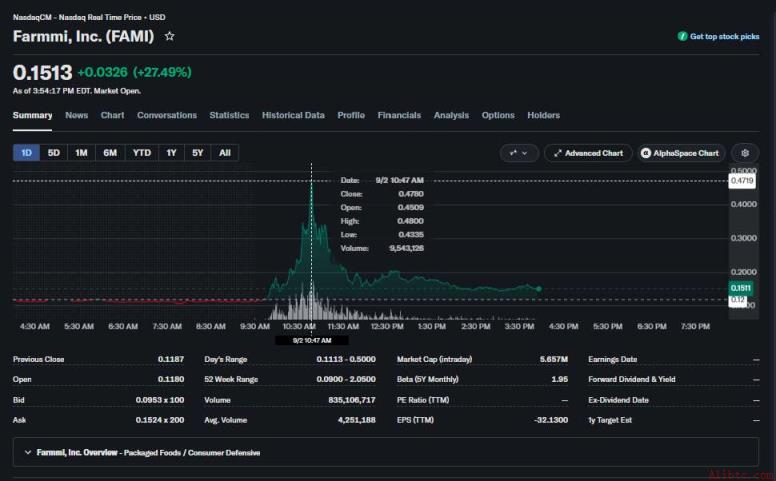The height and width of the screenshot is (481, 776).
Task: Open the Profile tab
Action: pyautogui.click(x=351, y=115)
